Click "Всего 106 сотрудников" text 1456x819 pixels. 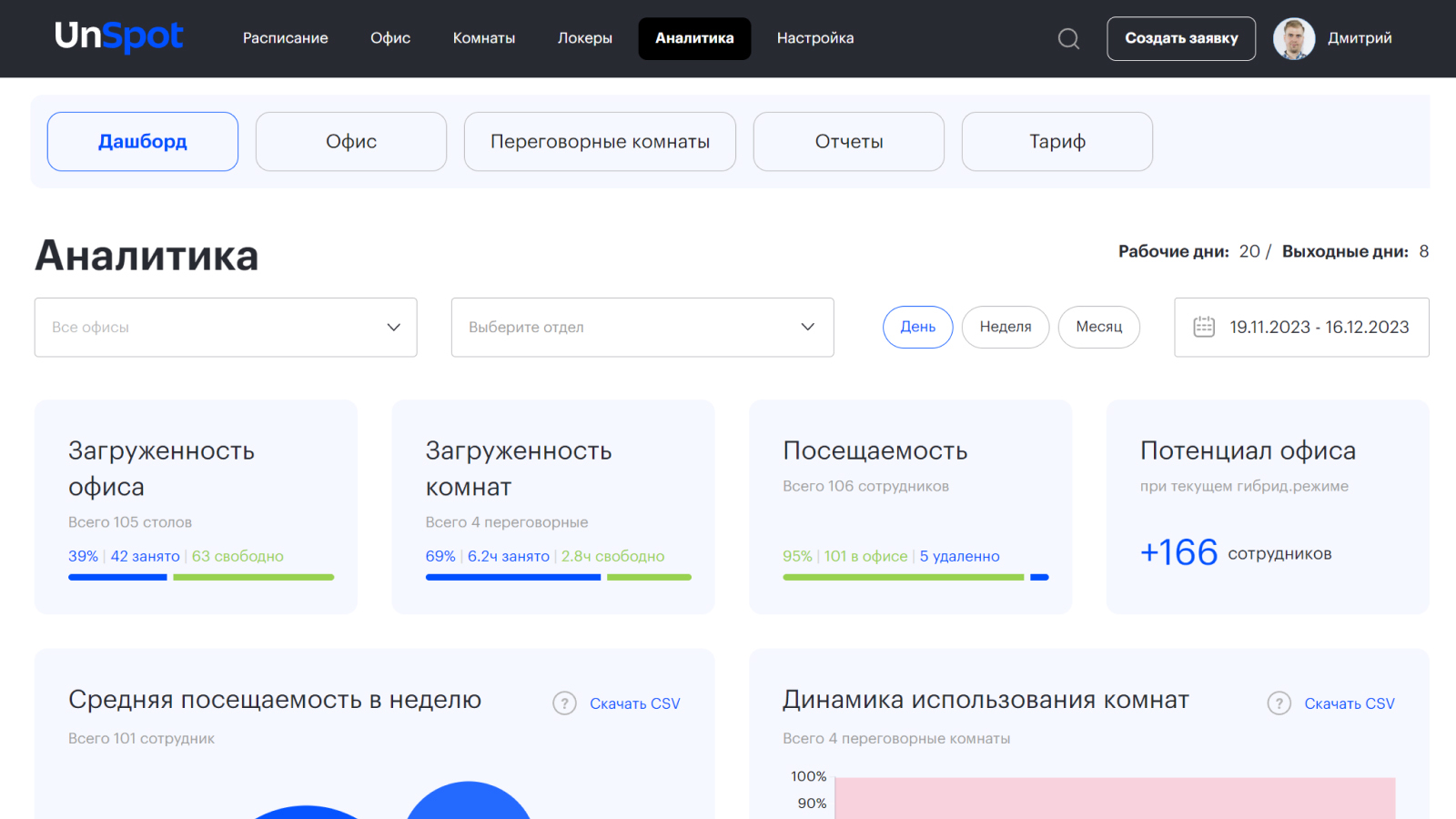click(865, 486)
